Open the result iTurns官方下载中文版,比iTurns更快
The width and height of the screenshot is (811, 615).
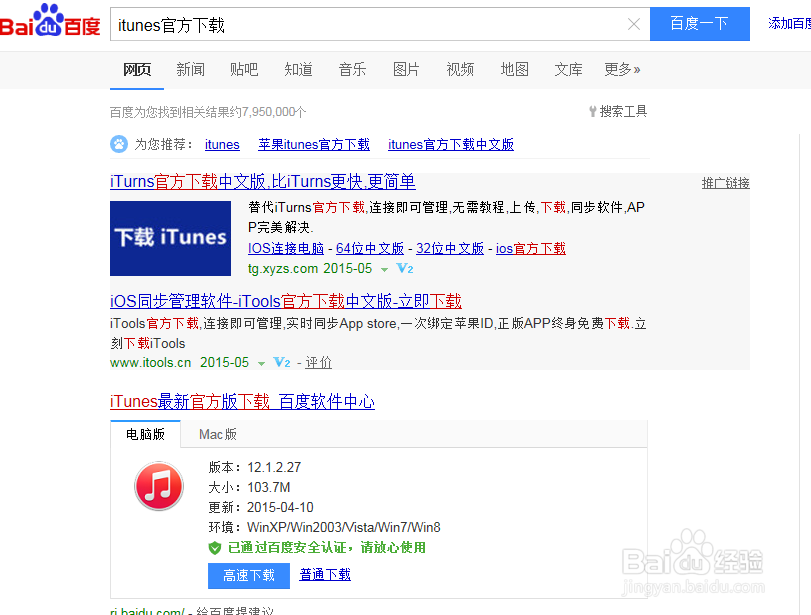click(263, 182)
